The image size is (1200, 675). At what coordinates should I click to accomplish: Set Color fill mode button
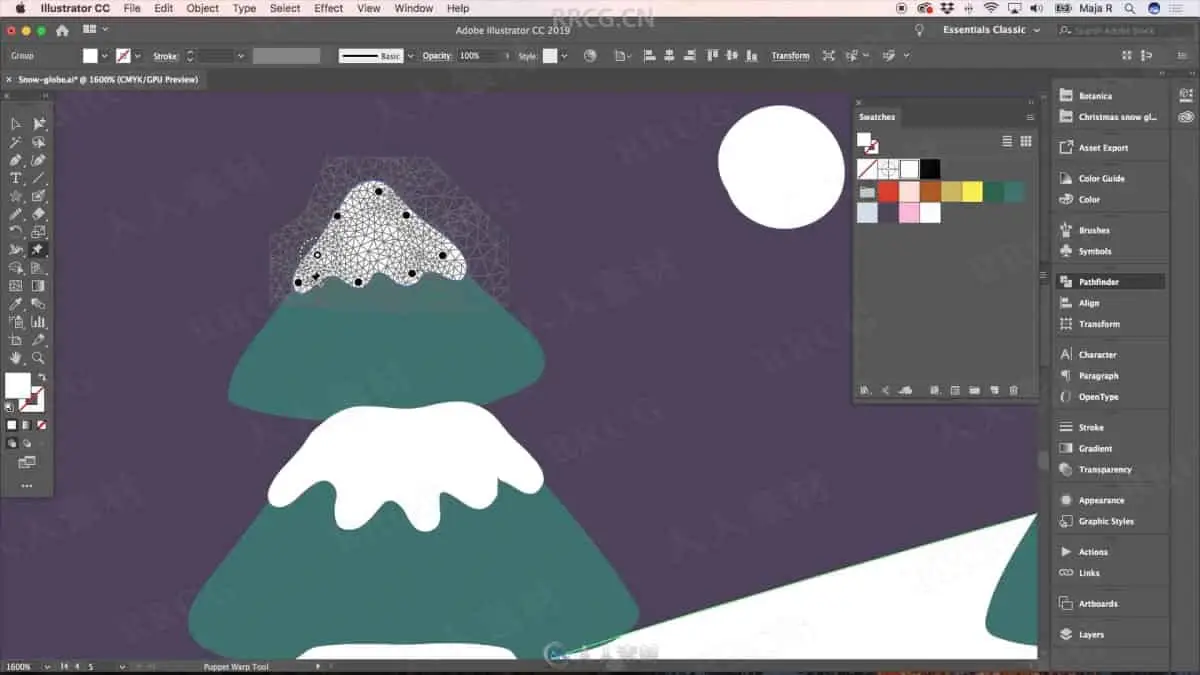pos(12,425)
